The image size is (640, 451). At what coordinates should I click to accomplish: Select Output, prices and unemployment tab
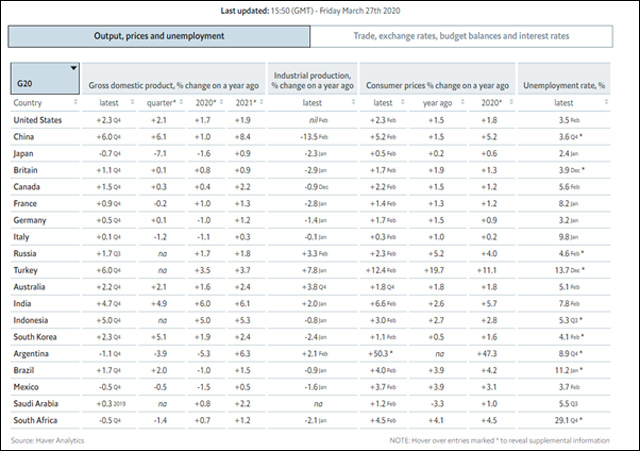[159, 37]
